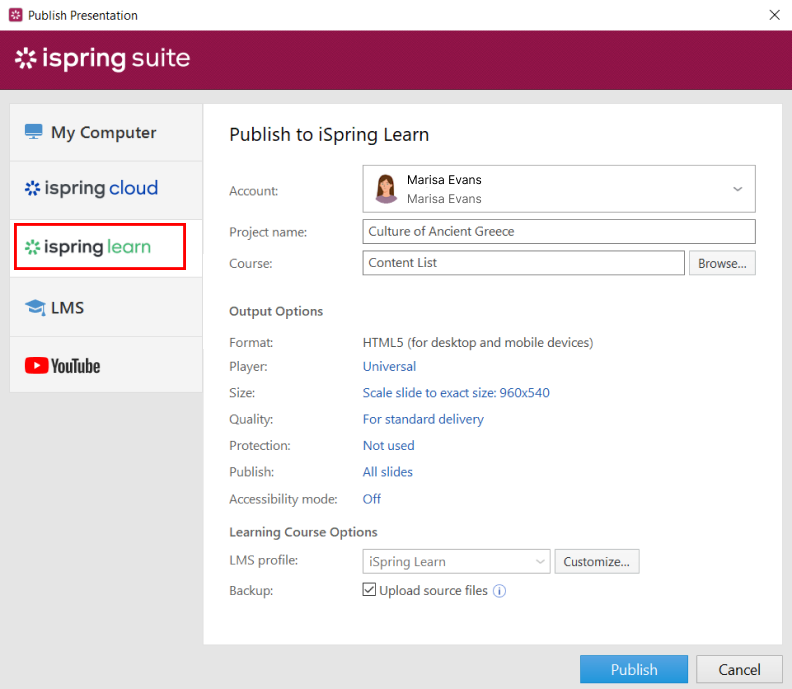Select the iSpring Learn tab
792x689 pixels.
tap(106, 248)
